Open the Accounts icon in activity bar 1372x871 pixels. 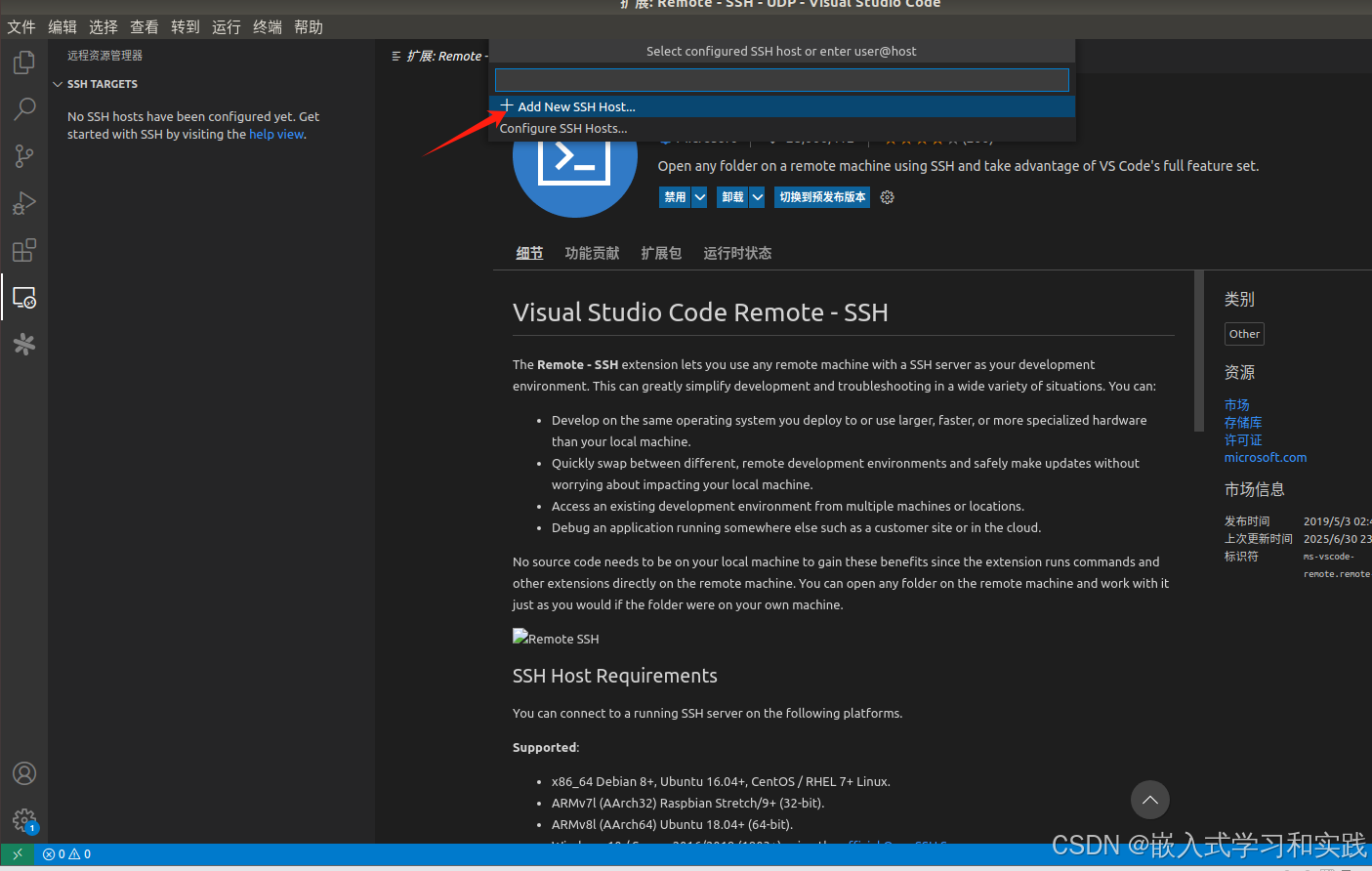point(23,772)
